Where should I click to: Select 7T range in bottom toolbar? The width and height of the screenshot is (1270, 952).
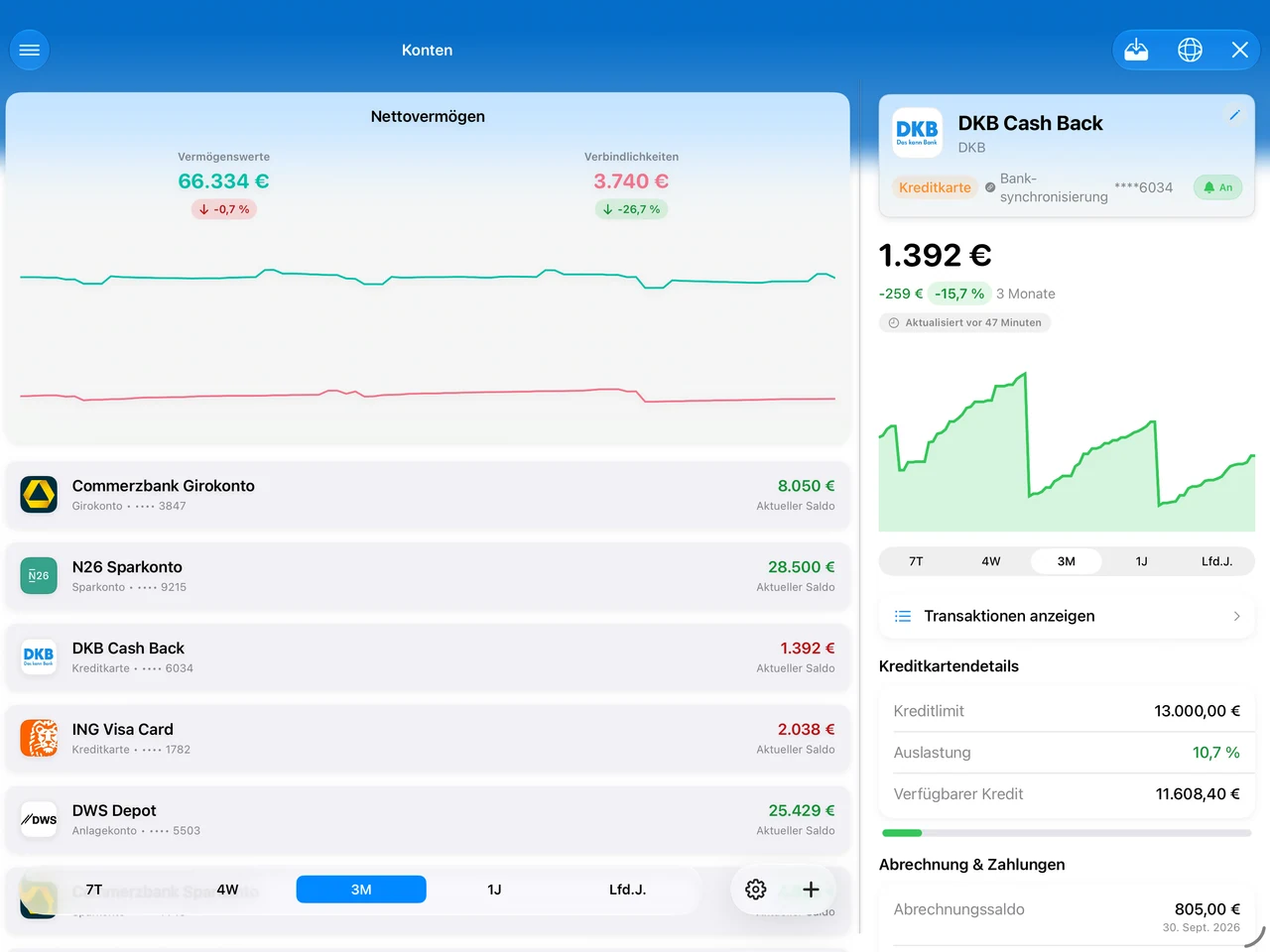coord(94,890)
